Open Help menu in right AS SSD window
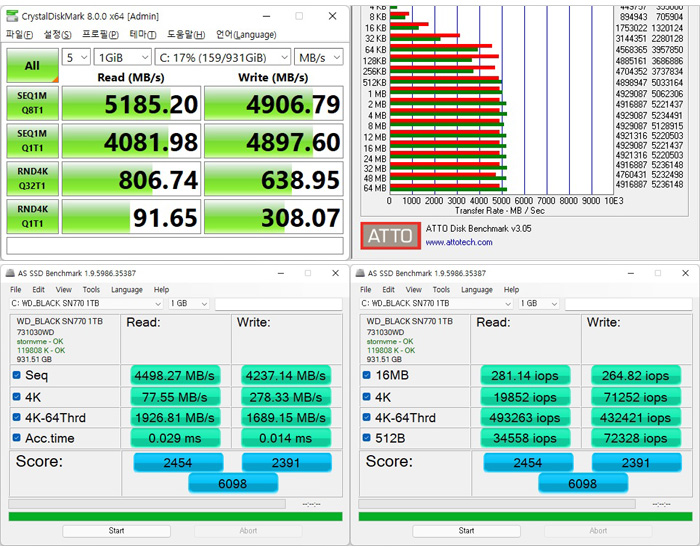Image resolution: width=700 pixels, height=548 pixels. [x=512, y=290]
